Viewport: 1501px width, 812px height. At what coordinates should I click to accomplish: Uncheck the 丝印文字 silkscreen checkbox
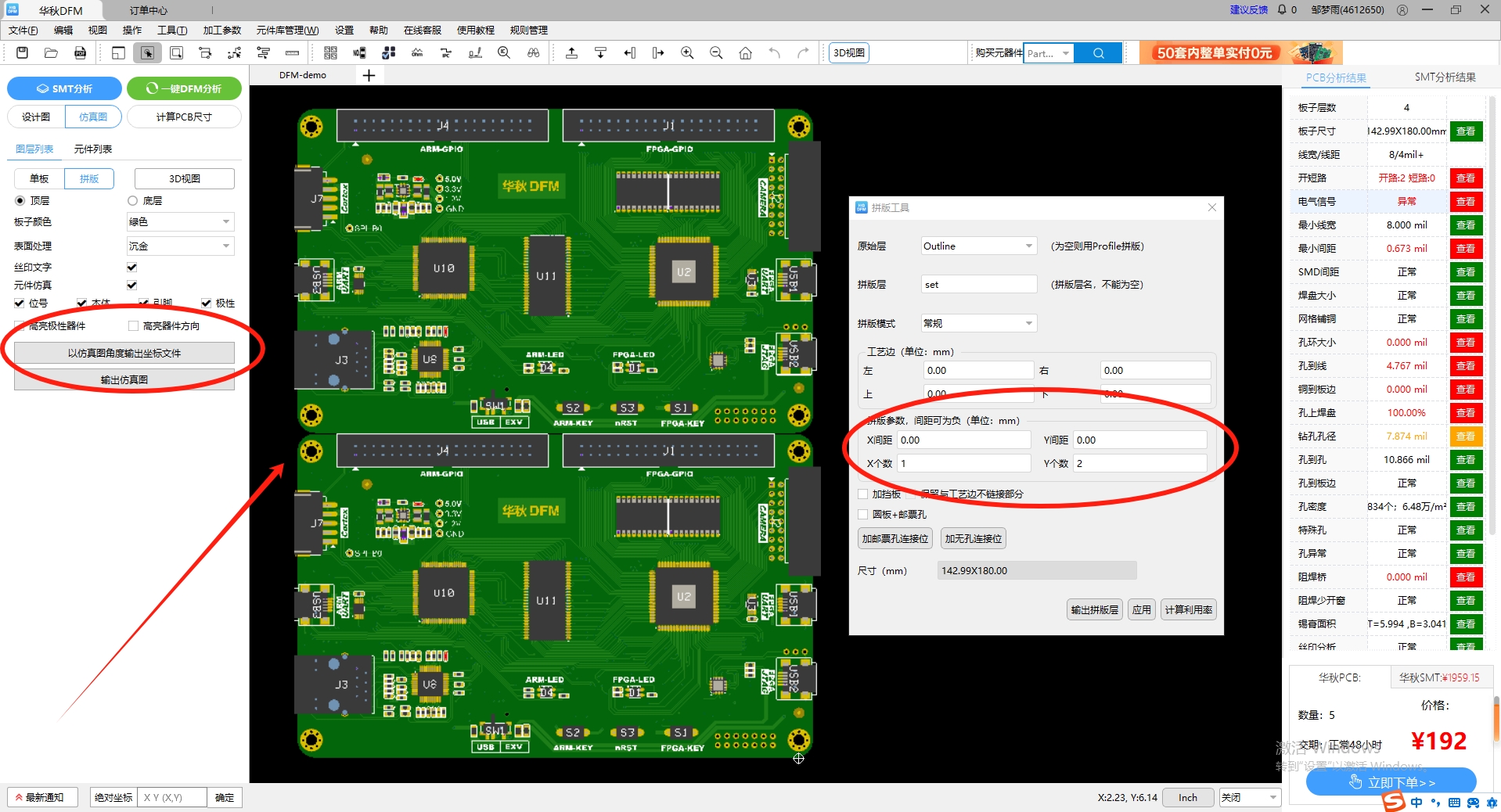pyautogui.click(x=132, y=268)
